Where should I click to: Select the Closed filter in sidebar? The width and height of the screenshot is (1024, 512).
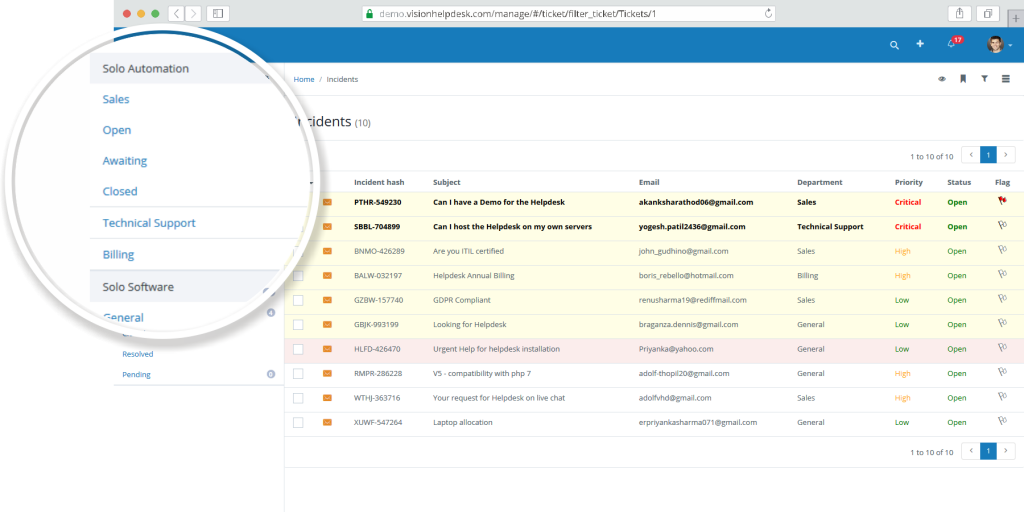click(x=120, y=192)
